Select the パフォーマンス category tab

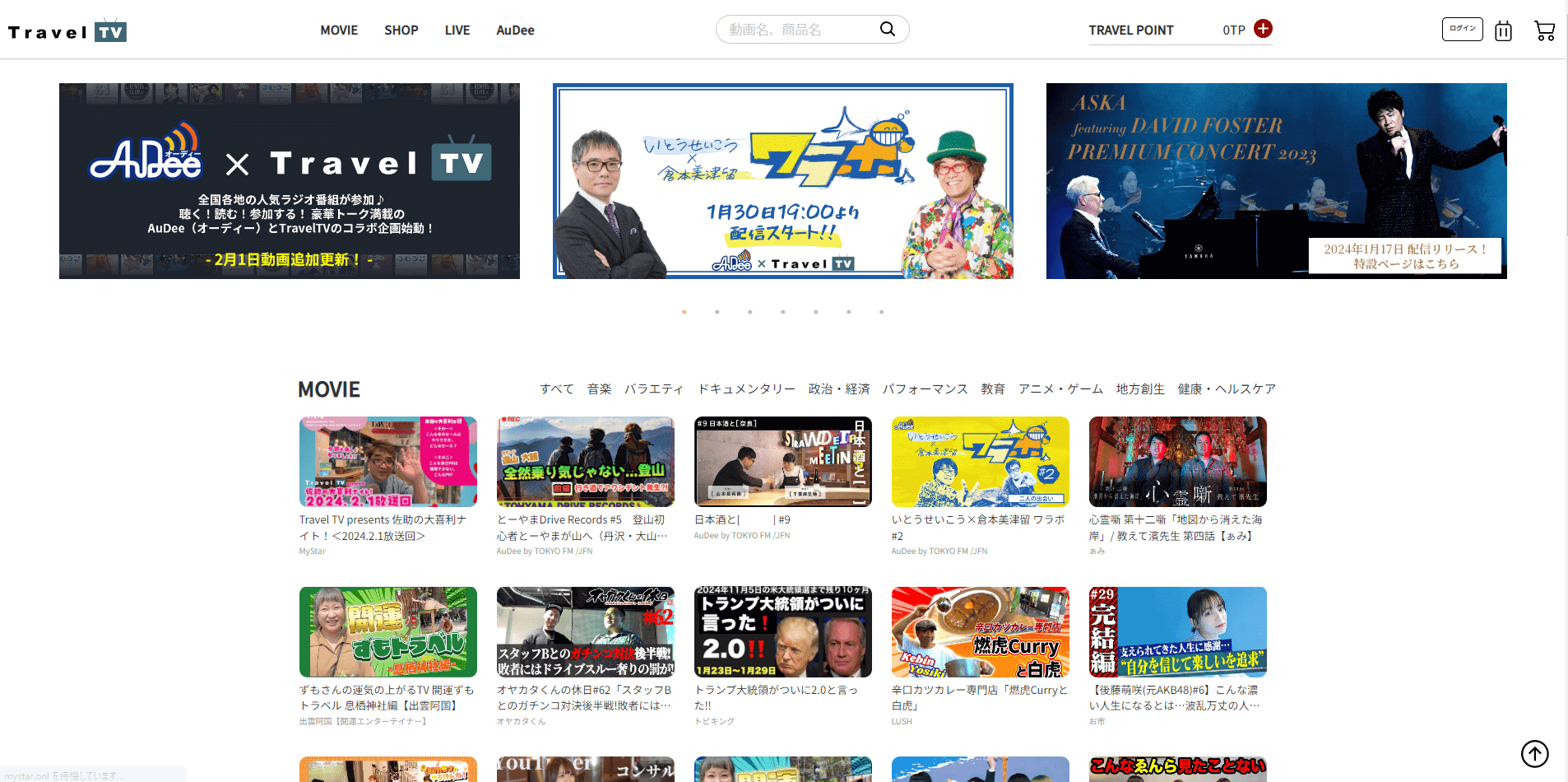click(925, 389)
